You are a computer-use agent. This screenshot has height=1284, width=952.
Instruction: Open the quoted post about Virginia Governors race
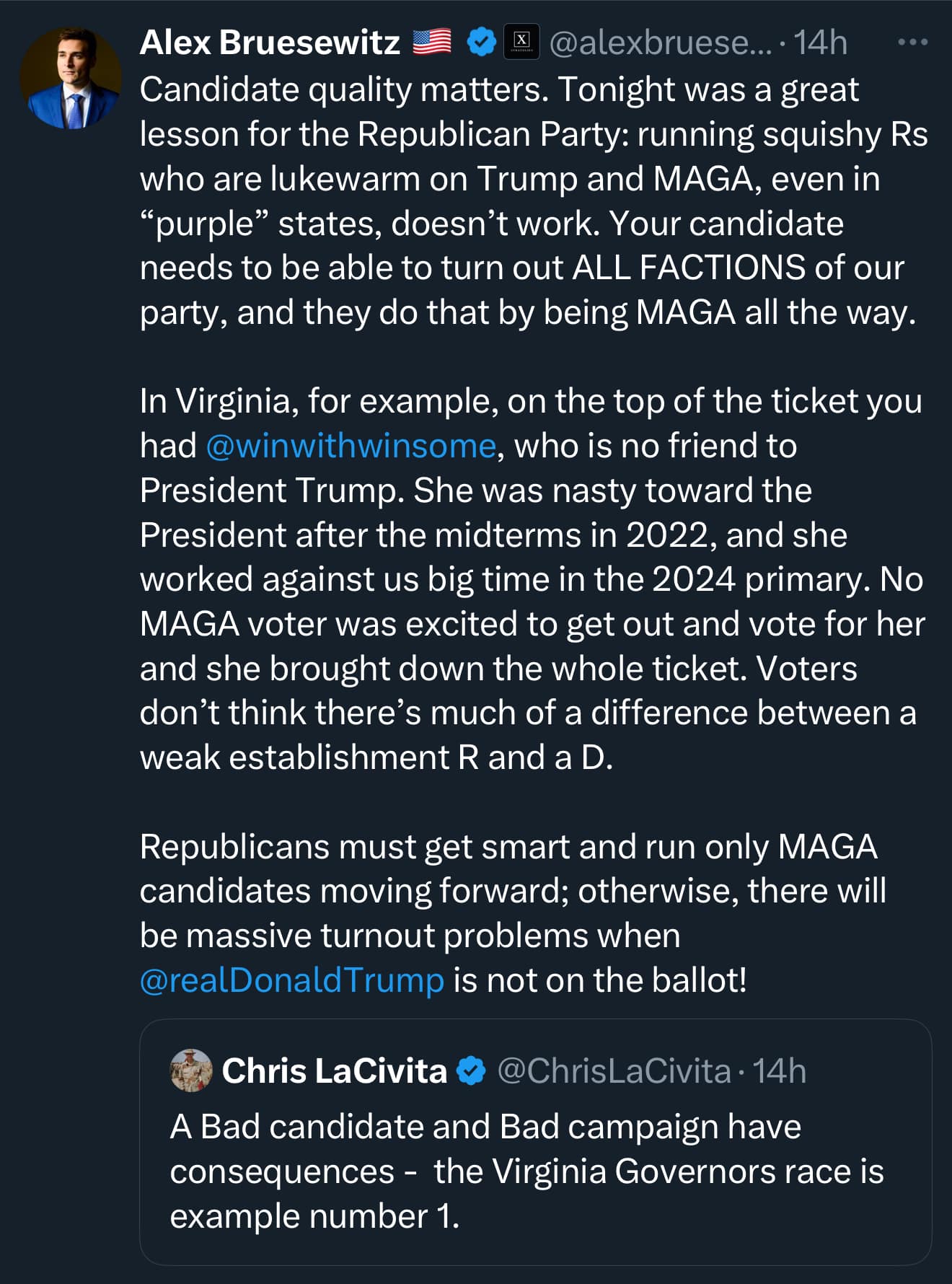click(x=526, y=1171)
